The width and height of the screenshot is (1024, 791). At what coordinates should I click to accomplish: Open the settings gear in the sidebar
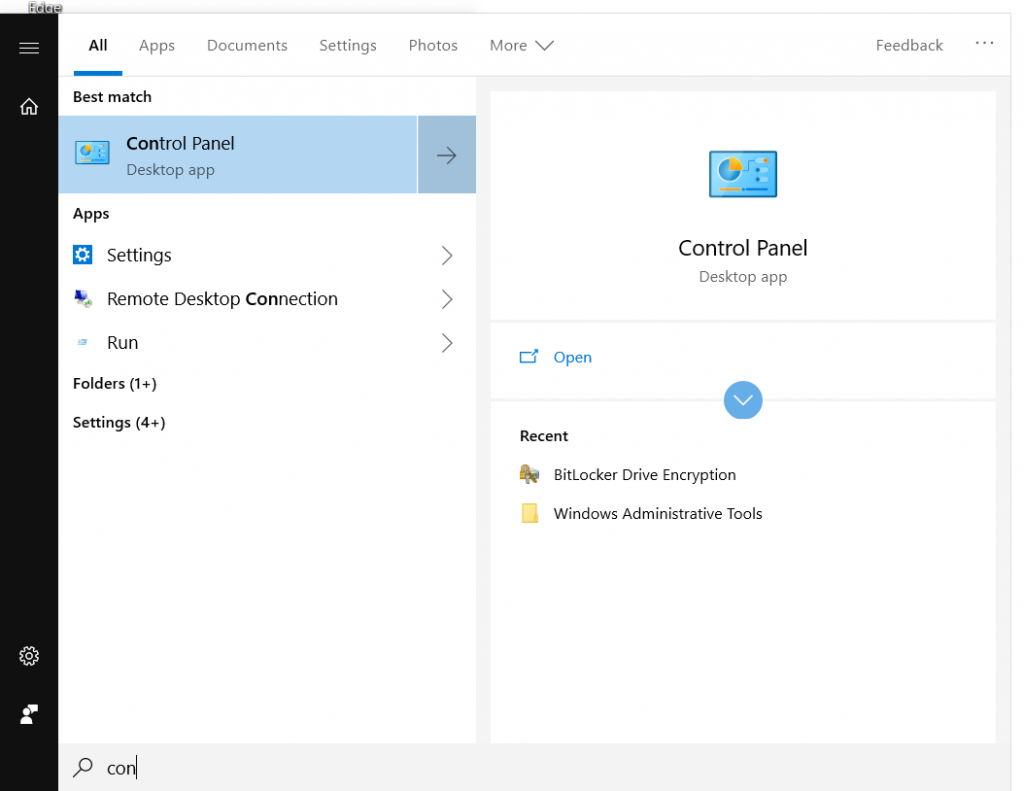(x=29, y=656)
